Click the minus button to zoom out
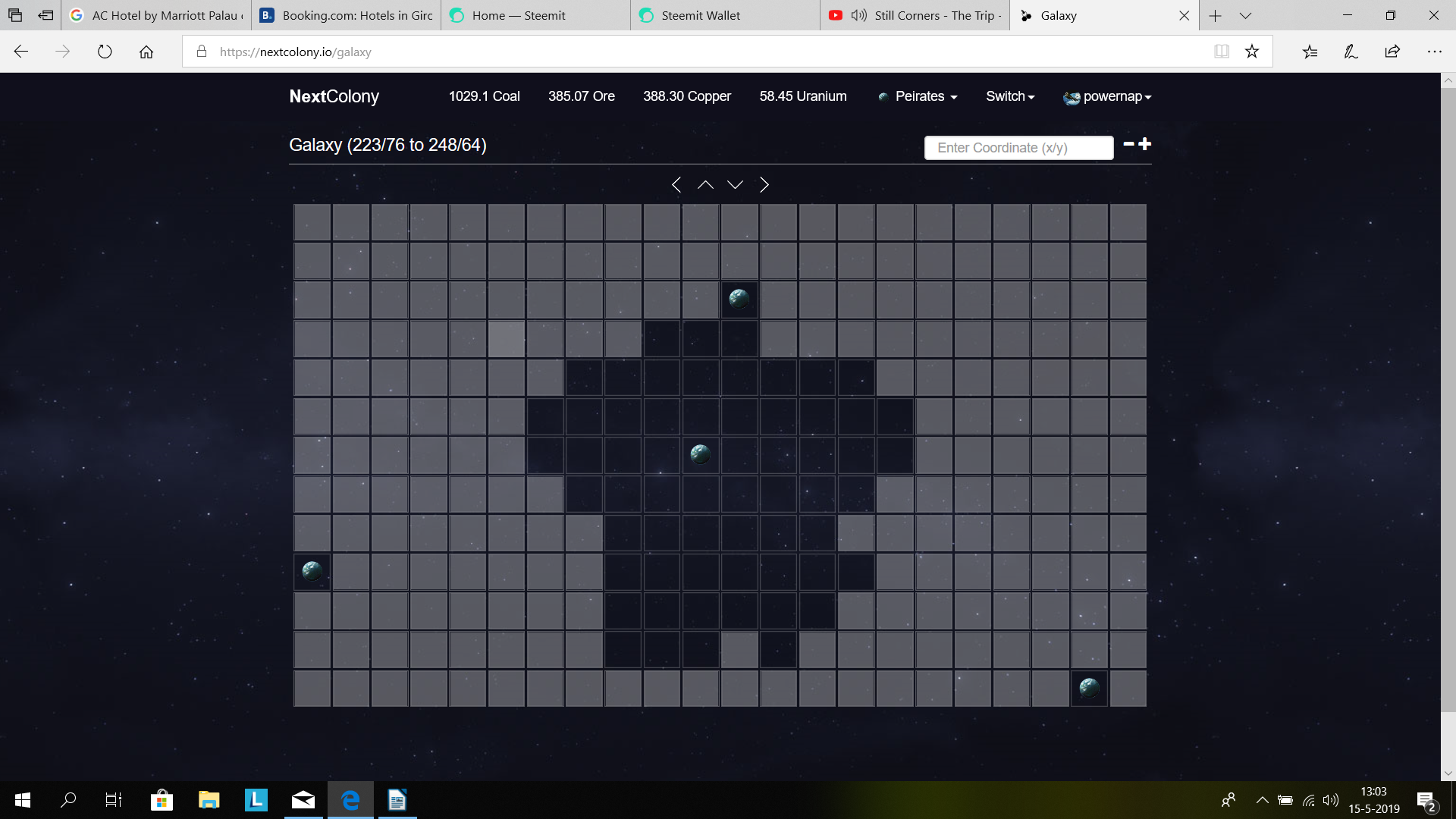 coord(1128,143)
